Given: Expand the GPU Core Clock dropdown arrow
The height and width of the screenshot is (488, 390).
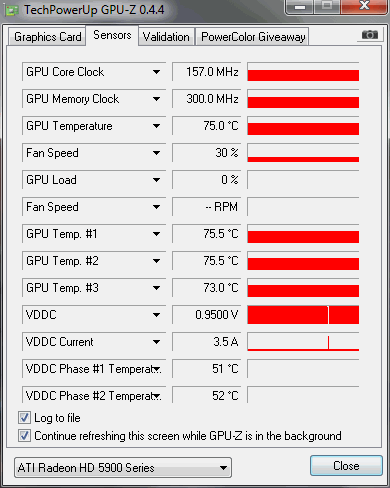Looking at the screenshot, I should click(156, 72).
